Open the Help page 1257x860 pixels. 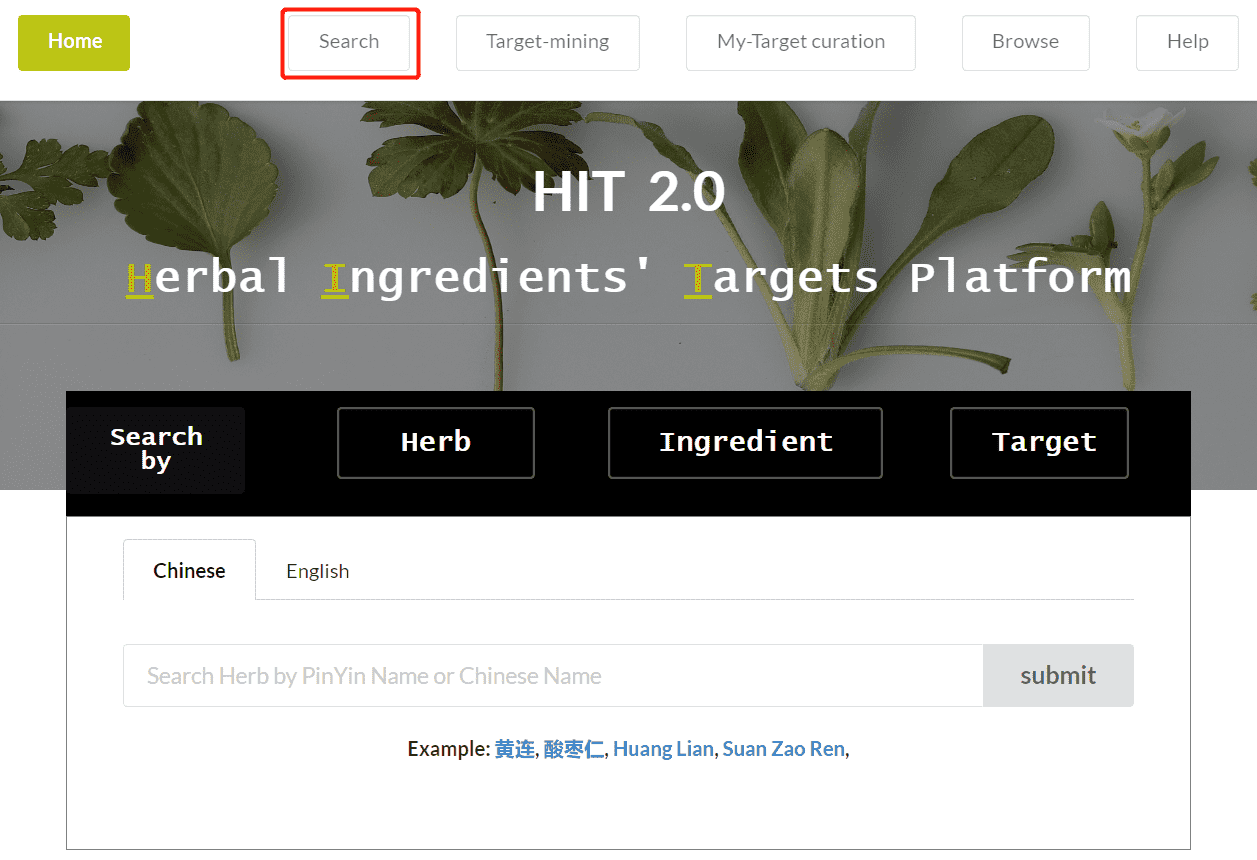click(x=1188, y=43)
